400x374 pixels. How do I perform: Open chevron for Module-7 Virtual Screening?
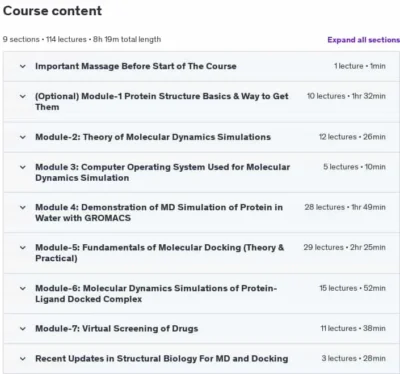coord(23,329)
